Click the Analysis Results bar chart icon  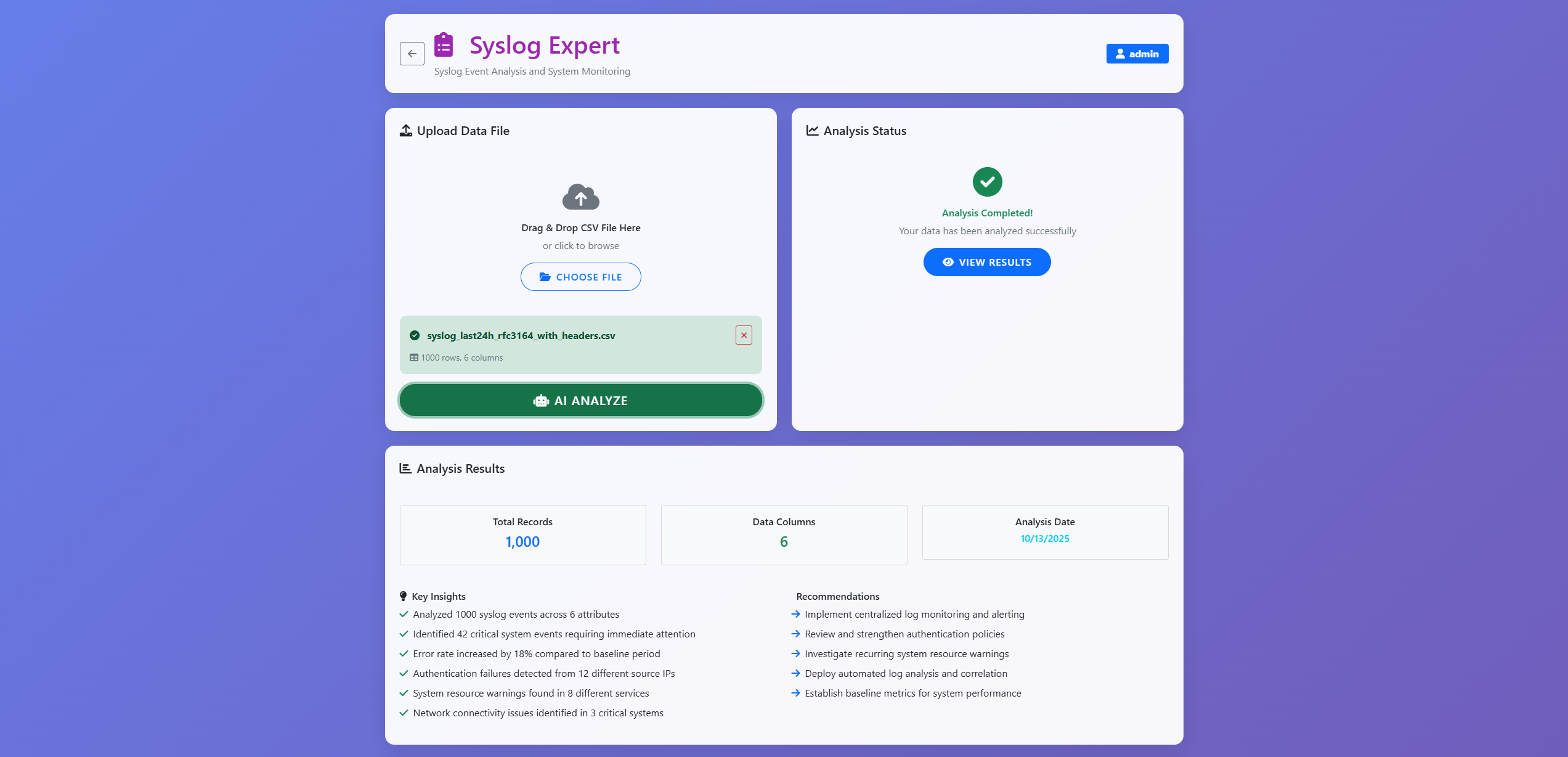405,469
